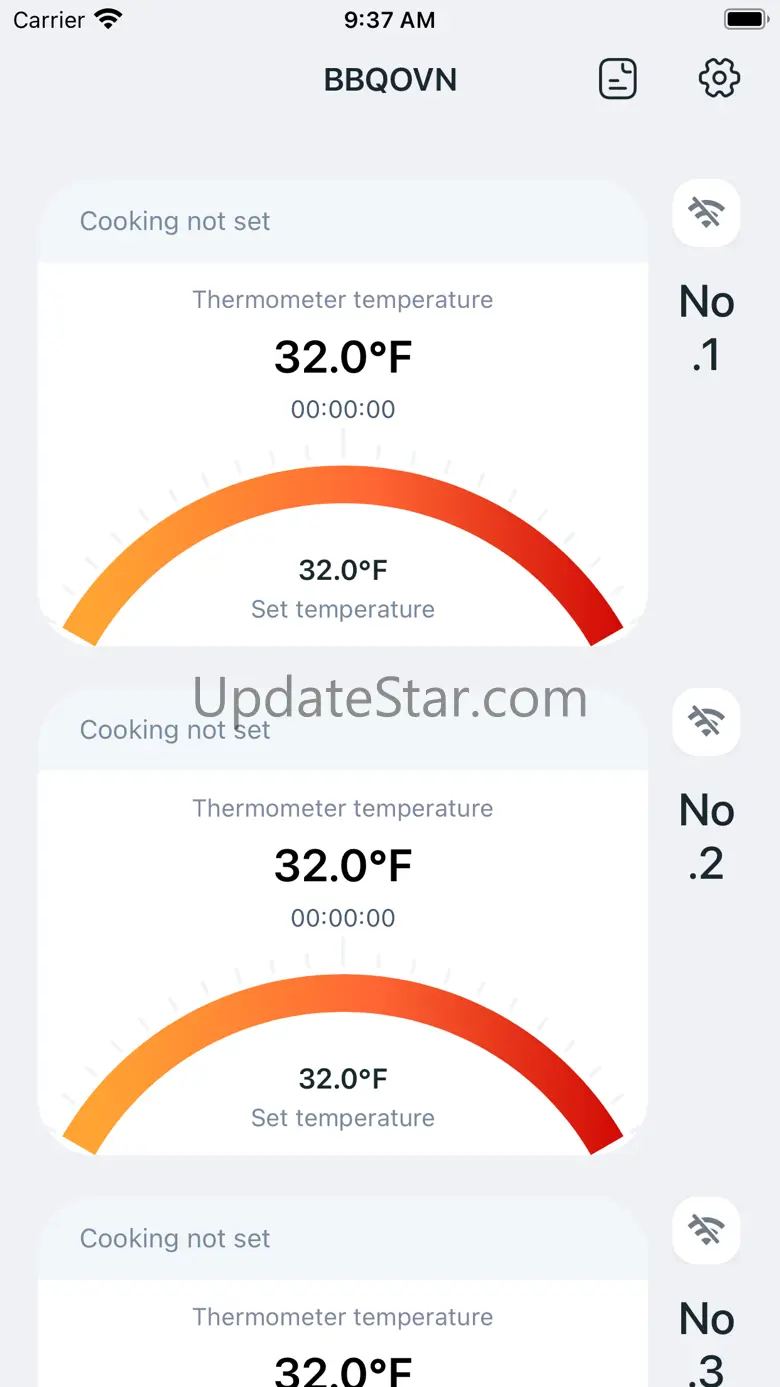The width and height of the screenshot is (780, 1387).
Task: Open third card's 'Cooking not set' header
Action: point(343,1239)
